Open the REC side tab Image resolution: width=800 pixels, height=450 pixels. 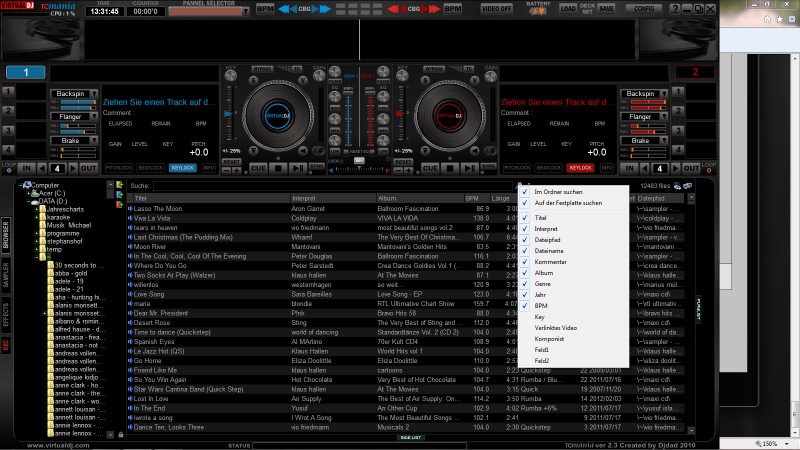click(6, 345)
